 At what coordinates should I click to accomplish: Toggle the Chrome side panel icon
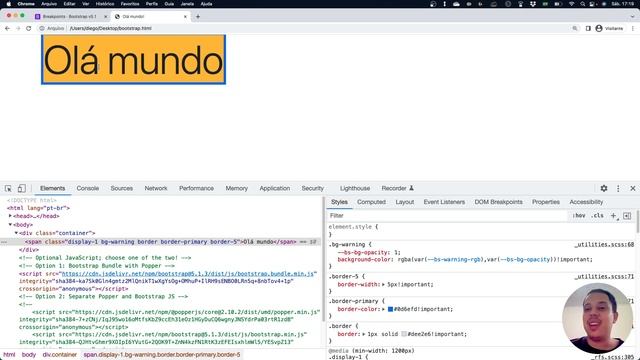(x=588, y=29)
